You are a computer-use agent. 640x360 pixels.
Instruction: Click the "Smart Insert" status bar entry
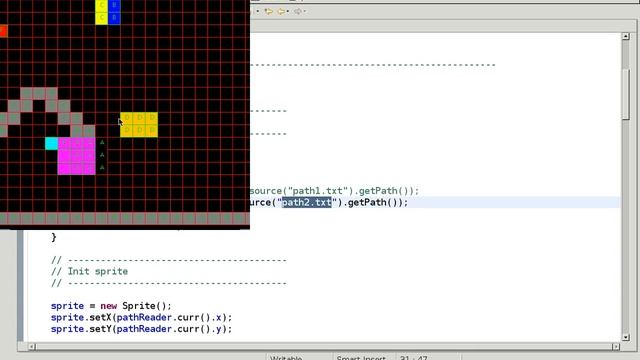tap(361, 358)
